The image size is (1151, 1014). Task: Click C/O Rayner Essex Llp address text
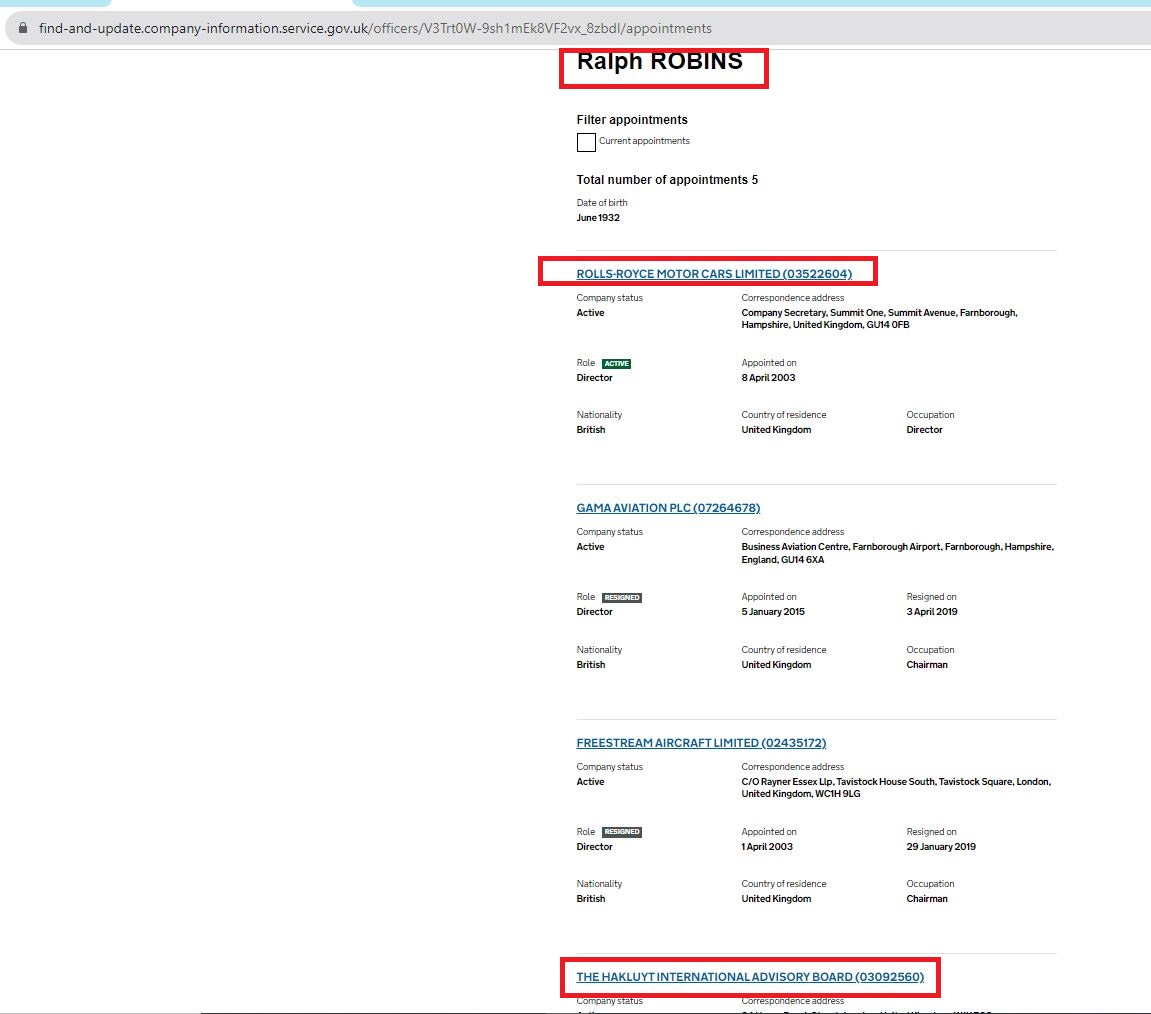click(896, 788)
